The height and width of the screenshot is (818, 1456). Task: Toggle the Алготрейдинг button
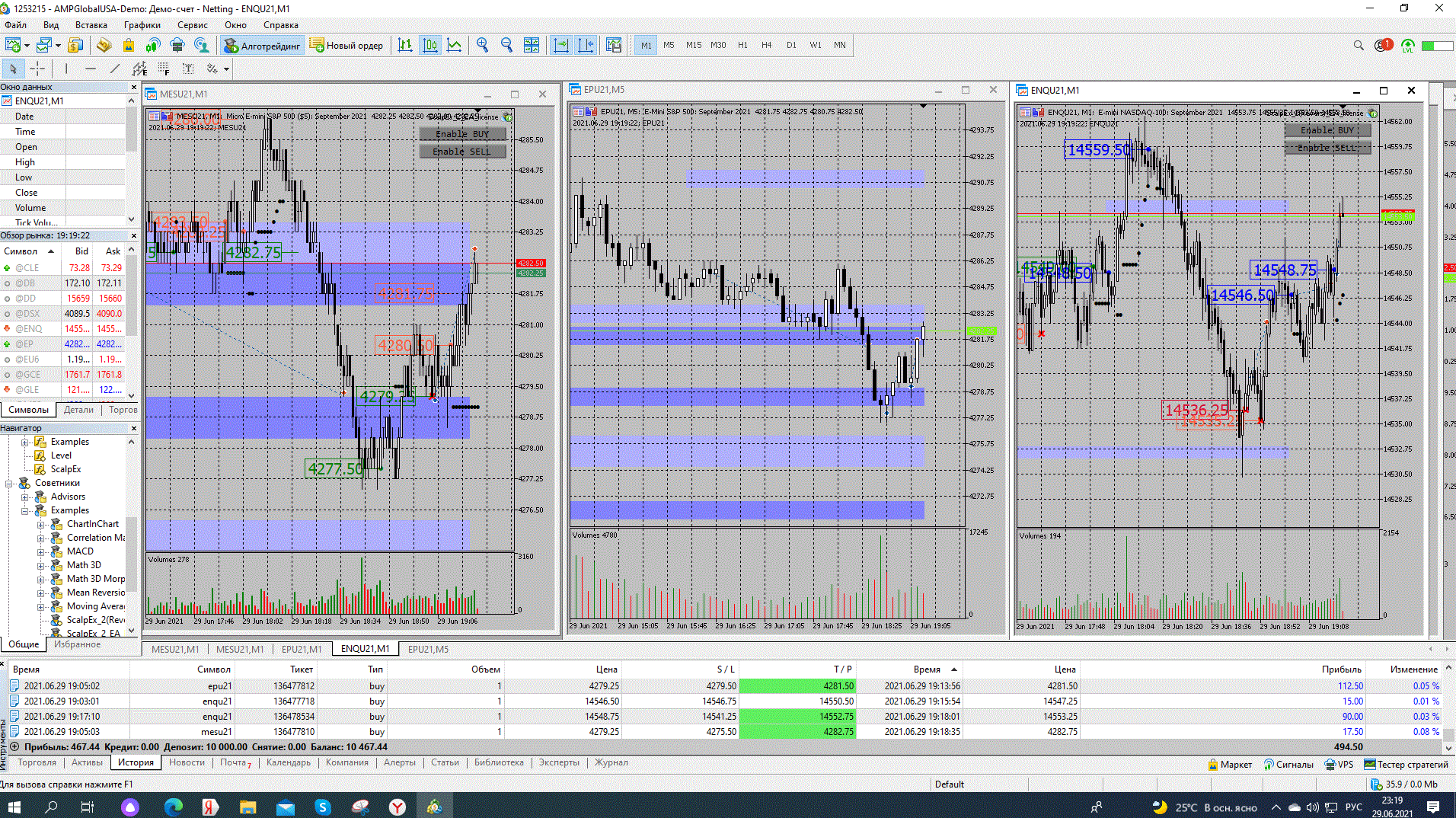coord(263,46)
